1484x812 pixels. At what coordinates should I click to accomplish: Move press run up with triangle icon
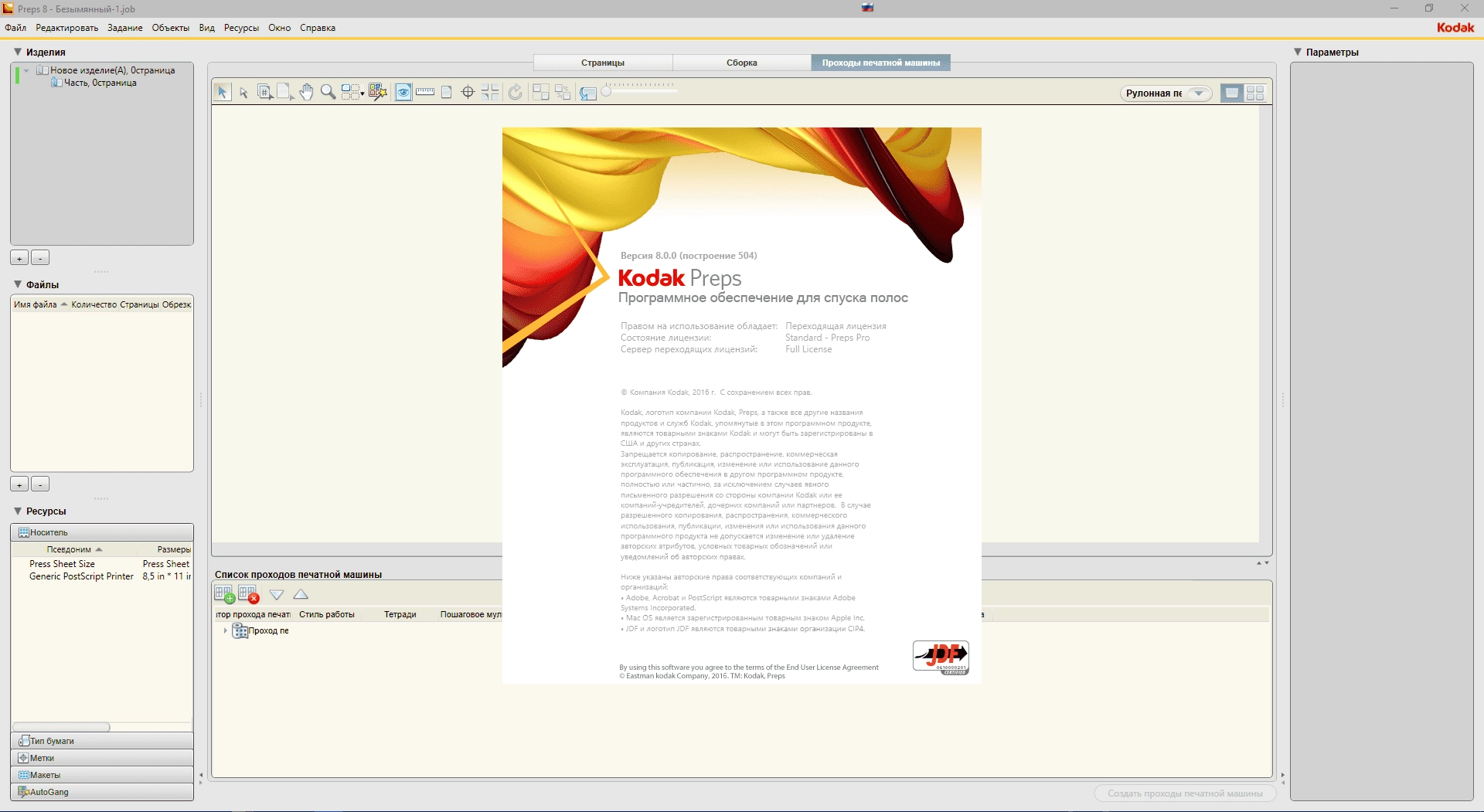pyautogui.click(x=301, y=594)
